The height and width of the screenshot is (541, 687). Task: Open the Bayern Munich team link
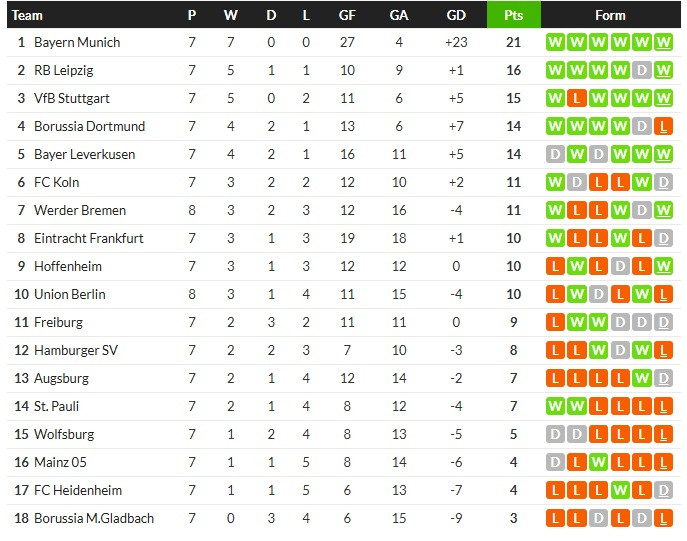pyautogui.click(x=77, y=42)
